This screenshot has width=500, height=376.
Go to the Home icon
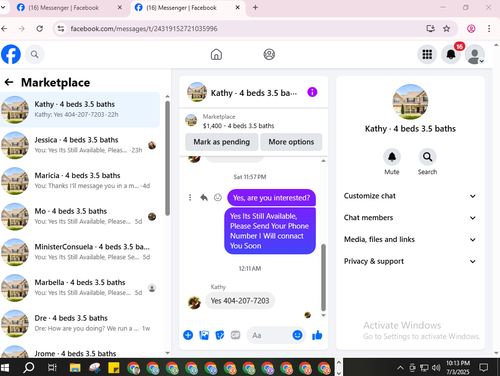216,54
